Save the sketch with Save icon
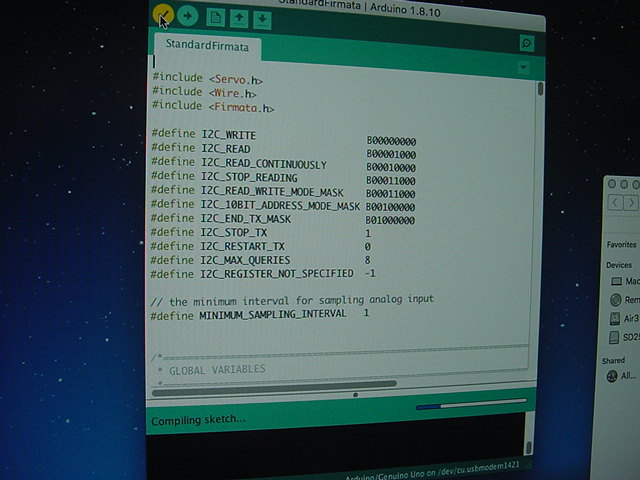640x480 pixels. tap(262, 20)
